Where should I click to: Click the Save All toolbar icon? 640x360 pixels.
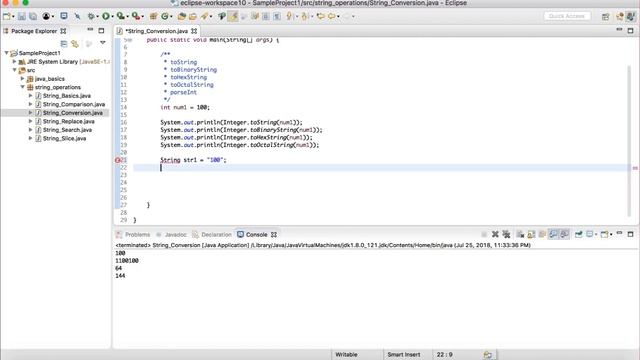[33, 16]
